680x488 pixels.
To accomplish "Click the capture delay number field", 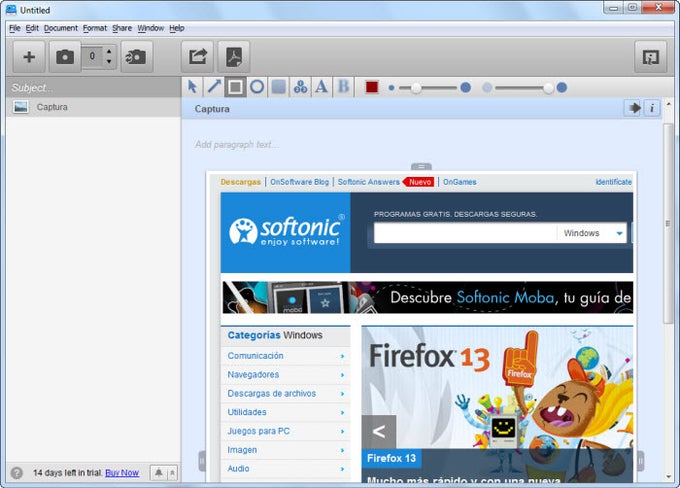I will [x=92, y=56].
